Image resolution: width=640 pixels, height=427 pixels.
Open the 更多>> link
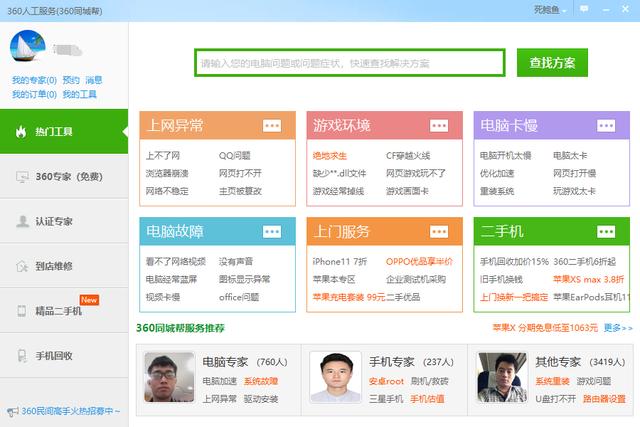coord(617,327)
